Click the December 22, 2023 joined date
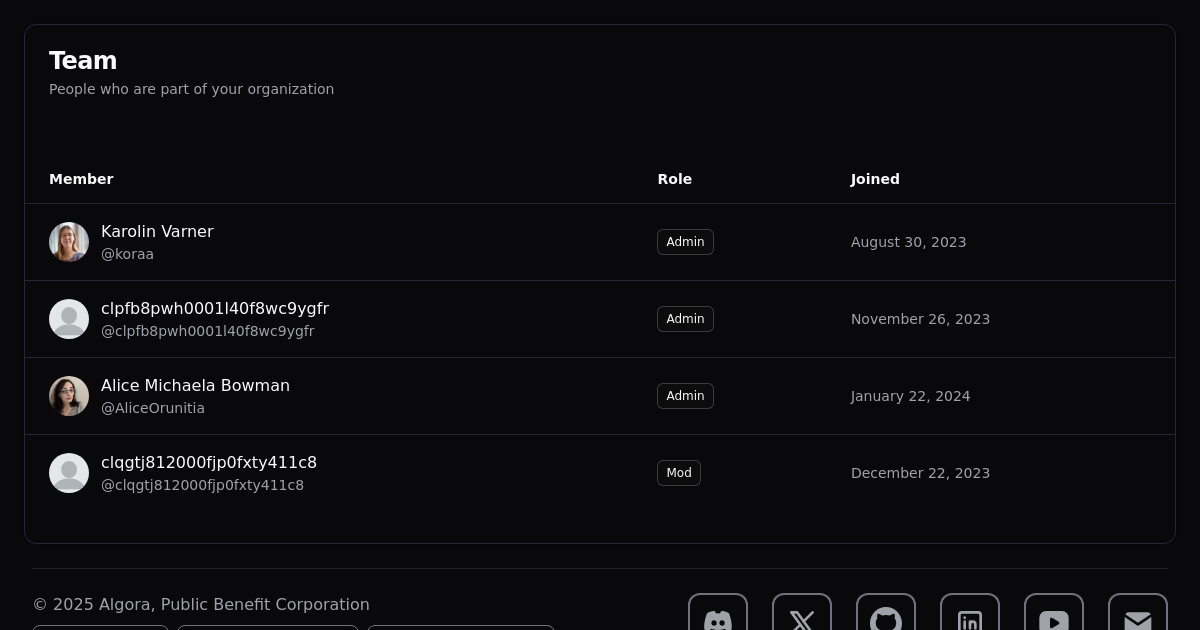Viewport: 1200px width, 630px height. click(920, 473)
